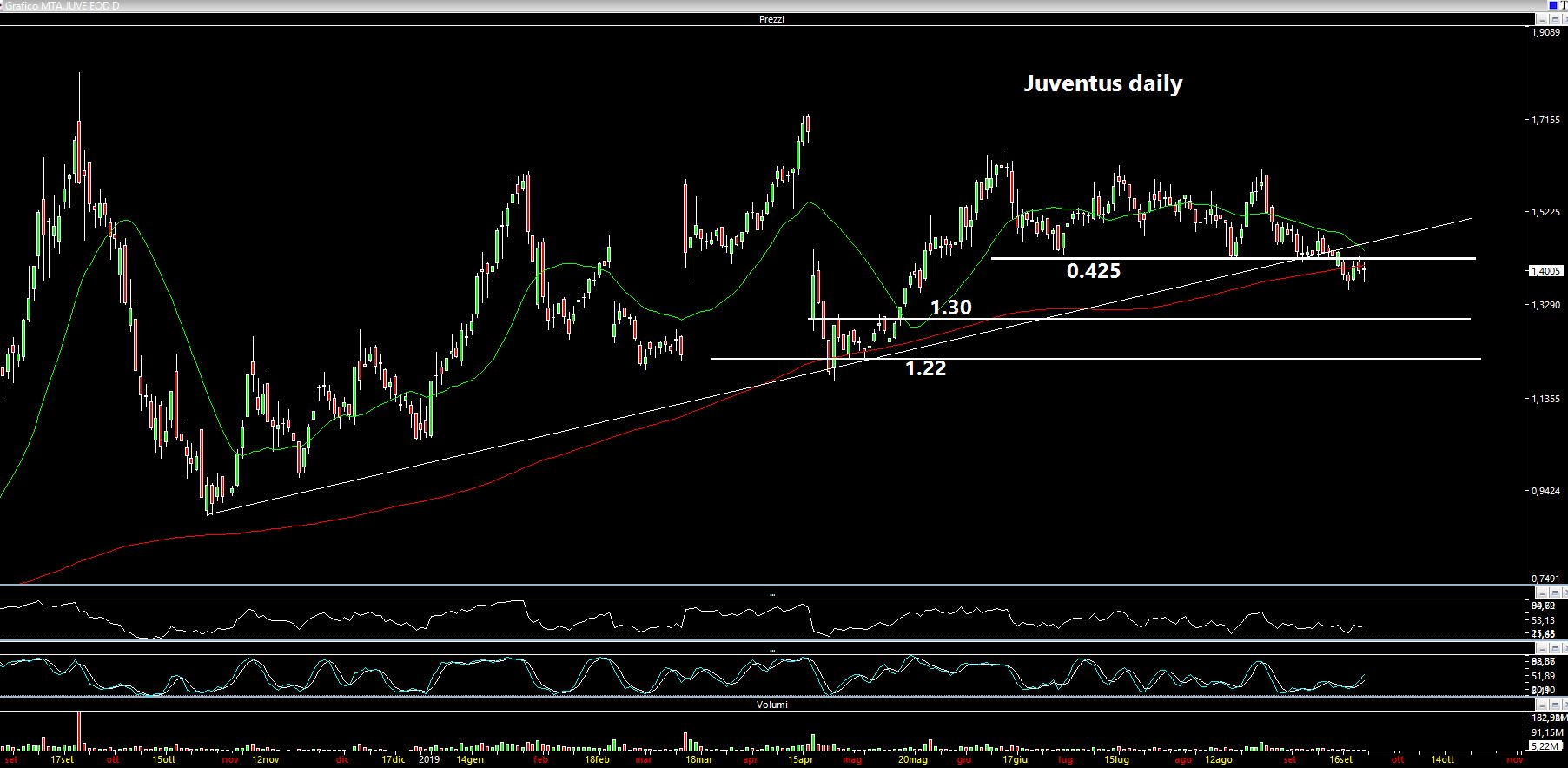The width and height of the screenshot is (1568, 768).
Task: Click the 17set date label
Action: [62, 759]
